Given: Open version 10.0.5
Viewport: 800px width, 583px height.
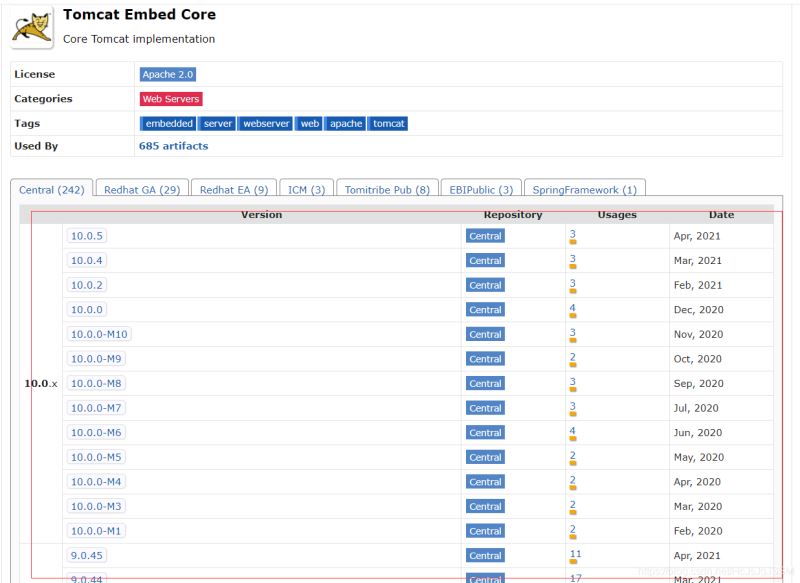Looking at the screenshot, I should tap(87, 236).
